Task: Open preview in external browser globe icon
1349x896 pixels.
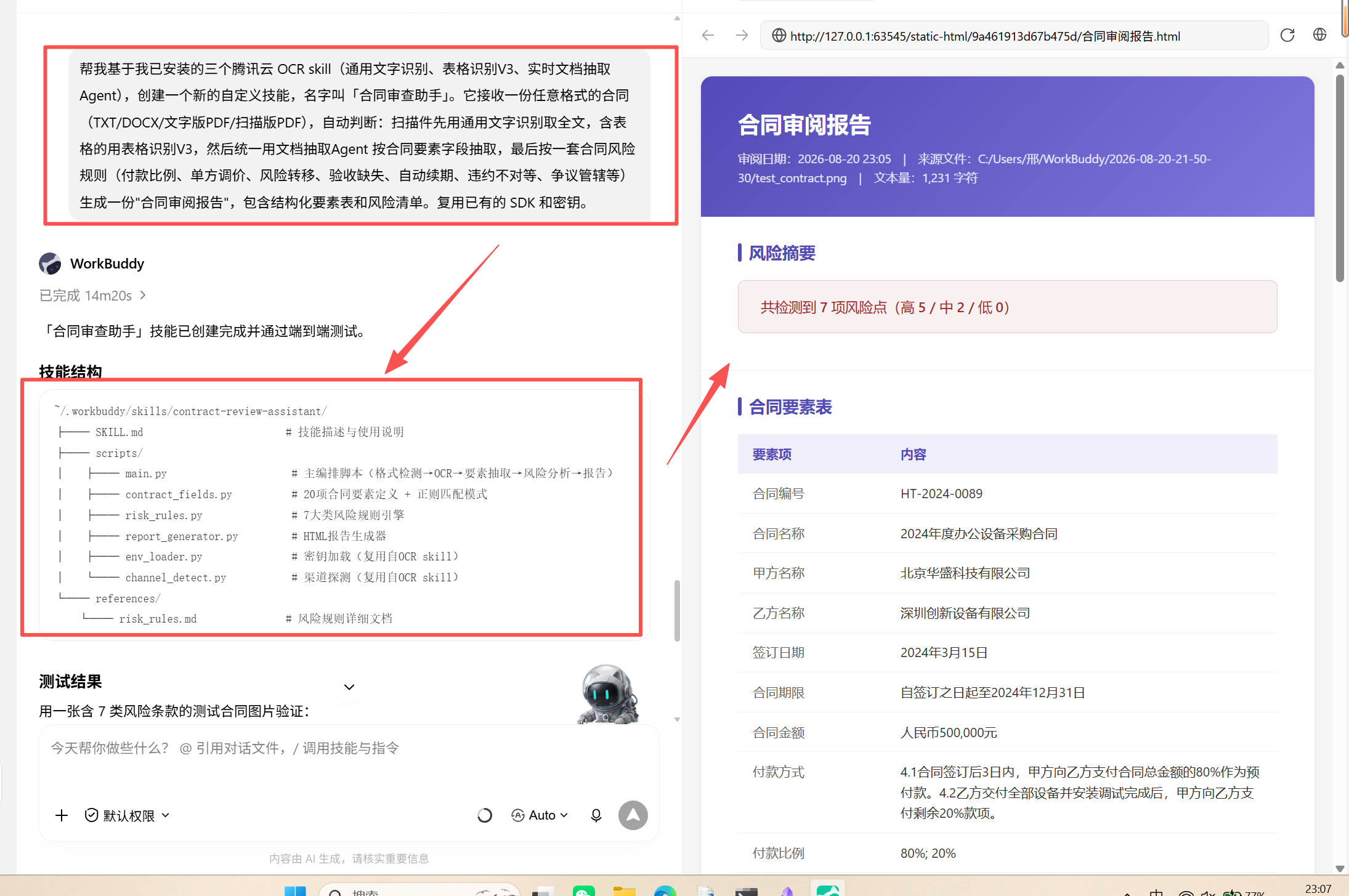Action: point(1319,34)
